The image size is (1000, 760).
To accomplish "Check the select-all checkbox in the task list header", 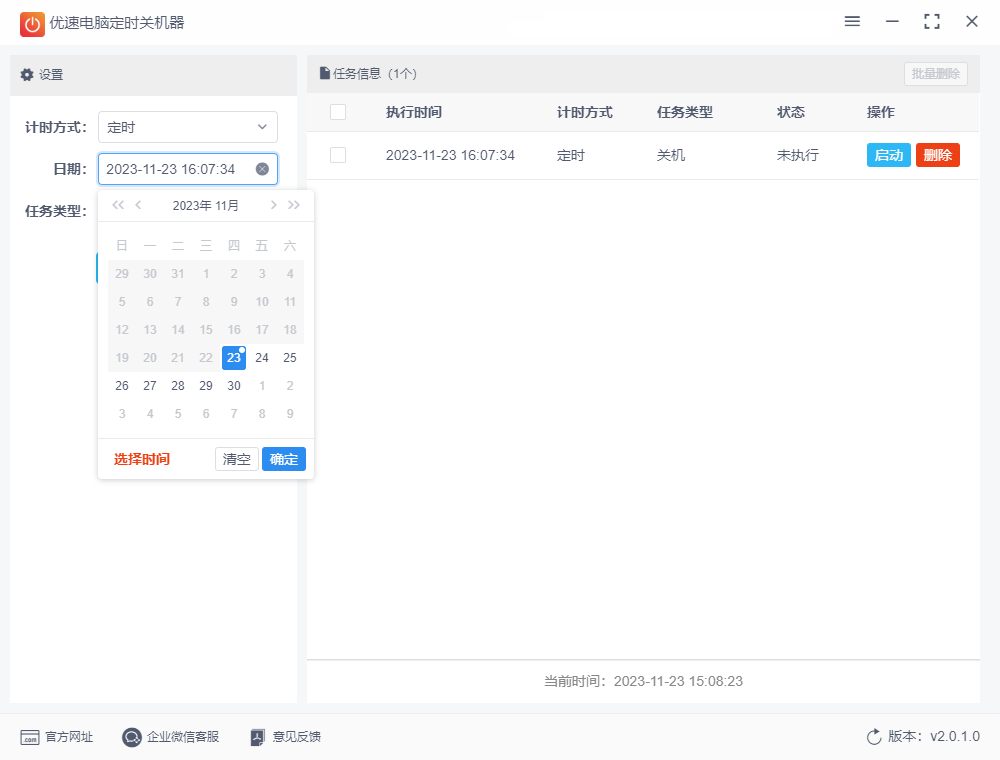I will pyautogui.click(x=338, y=112).
